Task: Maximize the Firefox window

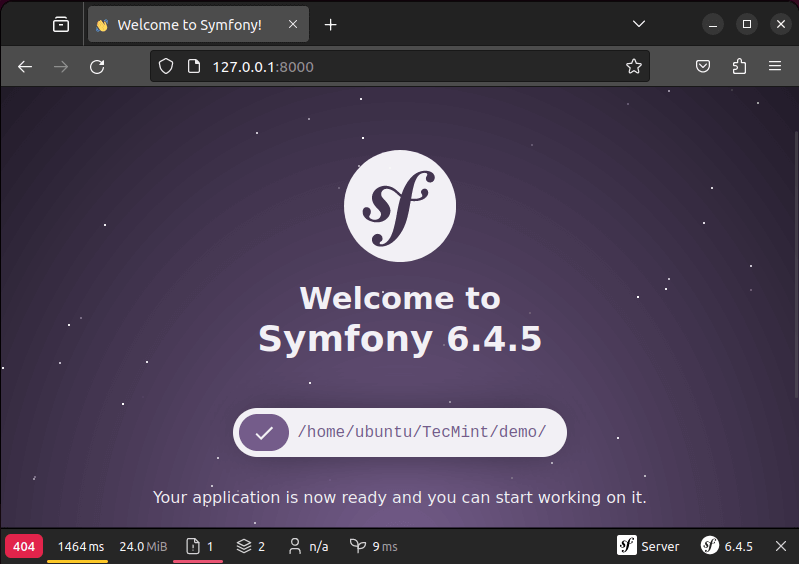Action: coord(747,24)
